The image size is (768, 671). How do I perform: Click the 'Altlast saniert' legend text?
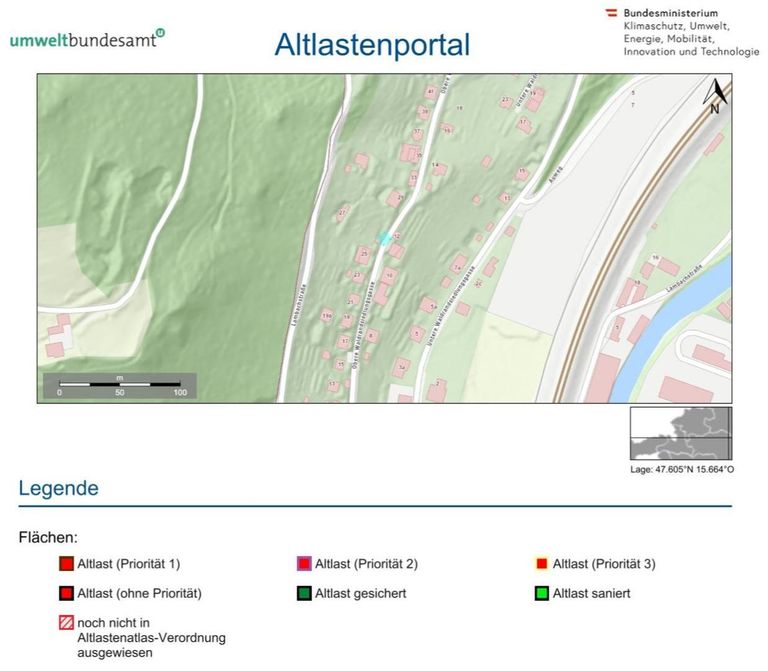pos(592,593)
